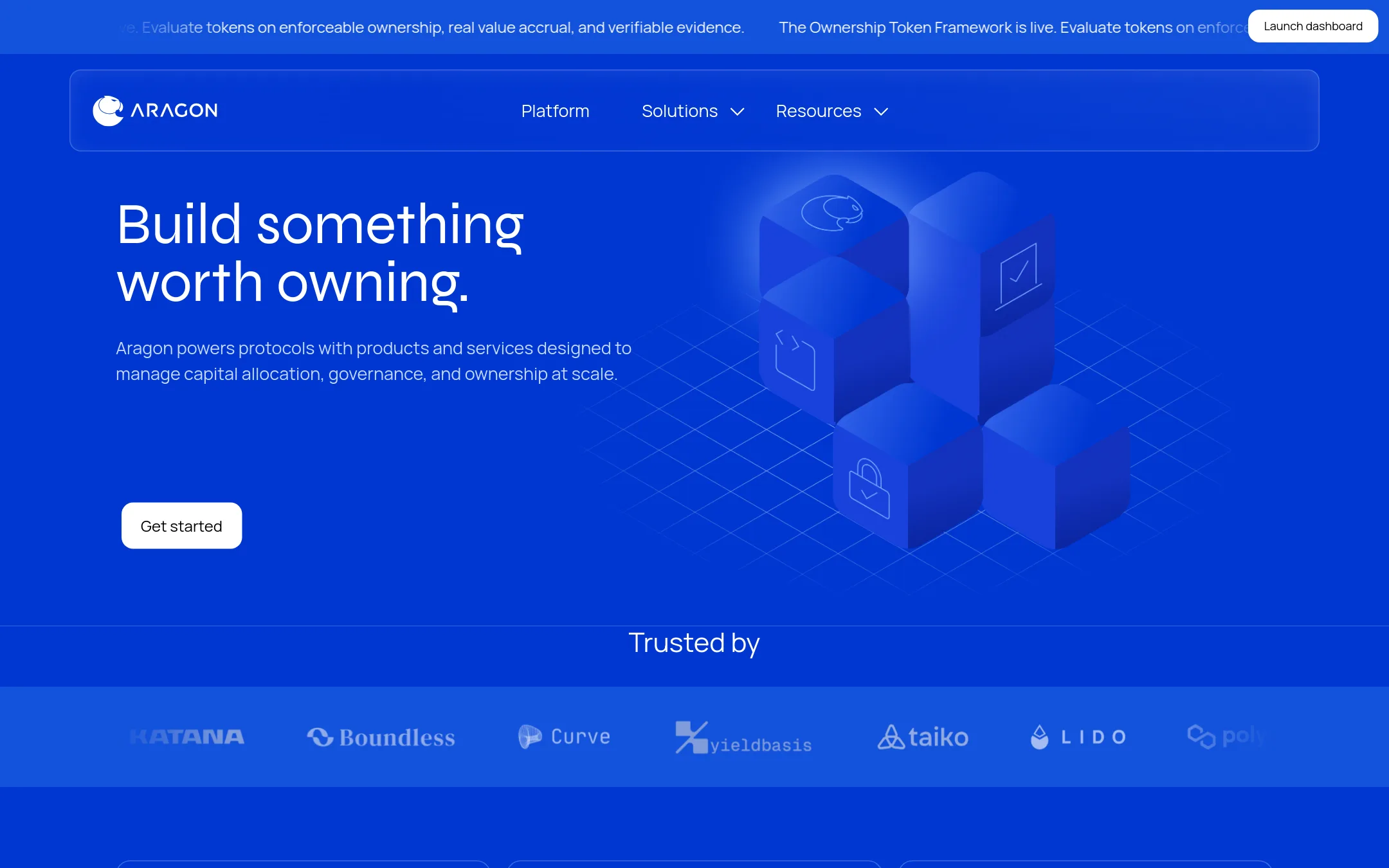The height and width of the screenshot is (868, 1389).
Task: Open the Platform menu item
Action: tap(555, 111)
